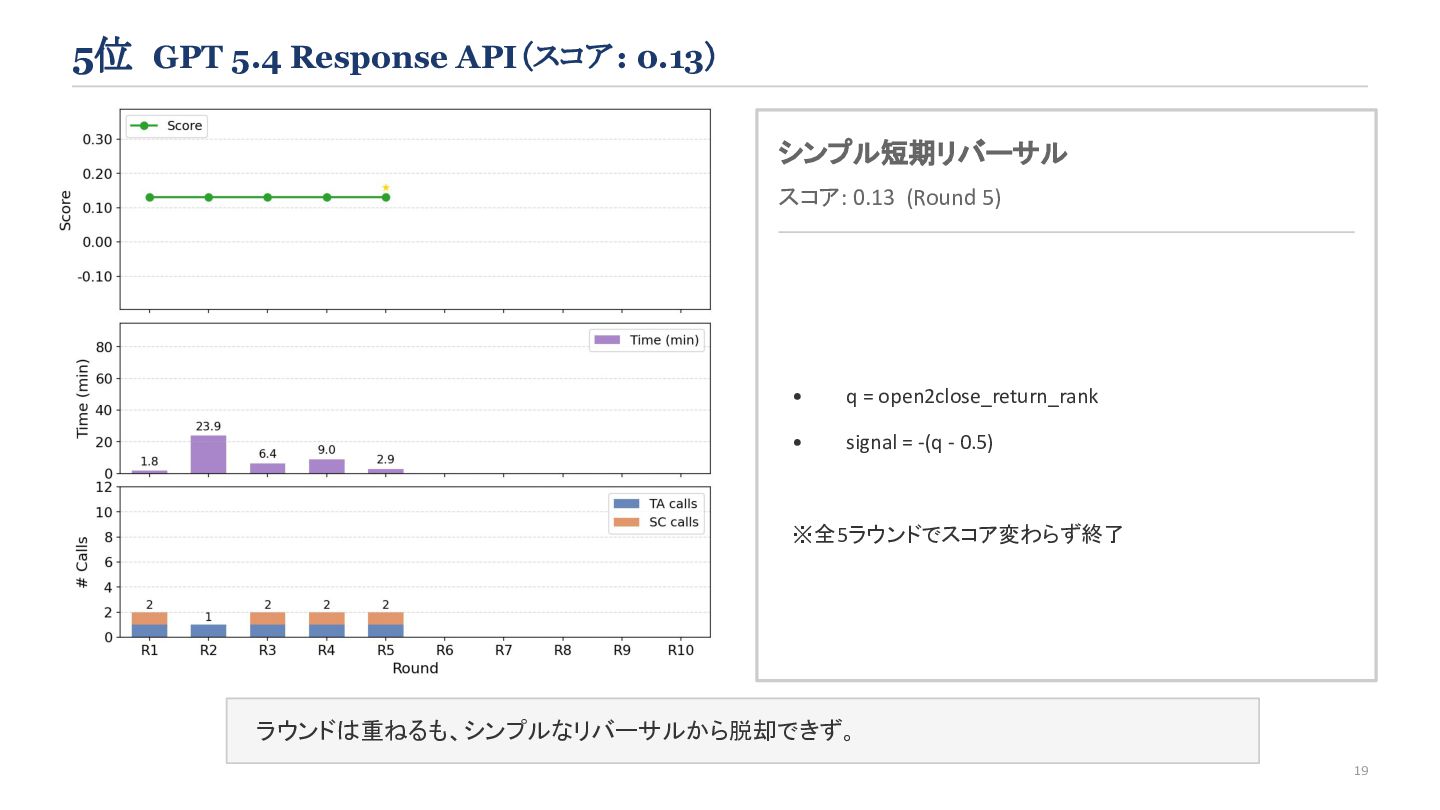1440x810 pixels.
Task: Click the x-axis tick label 'R4'
Action: (327, 650)
